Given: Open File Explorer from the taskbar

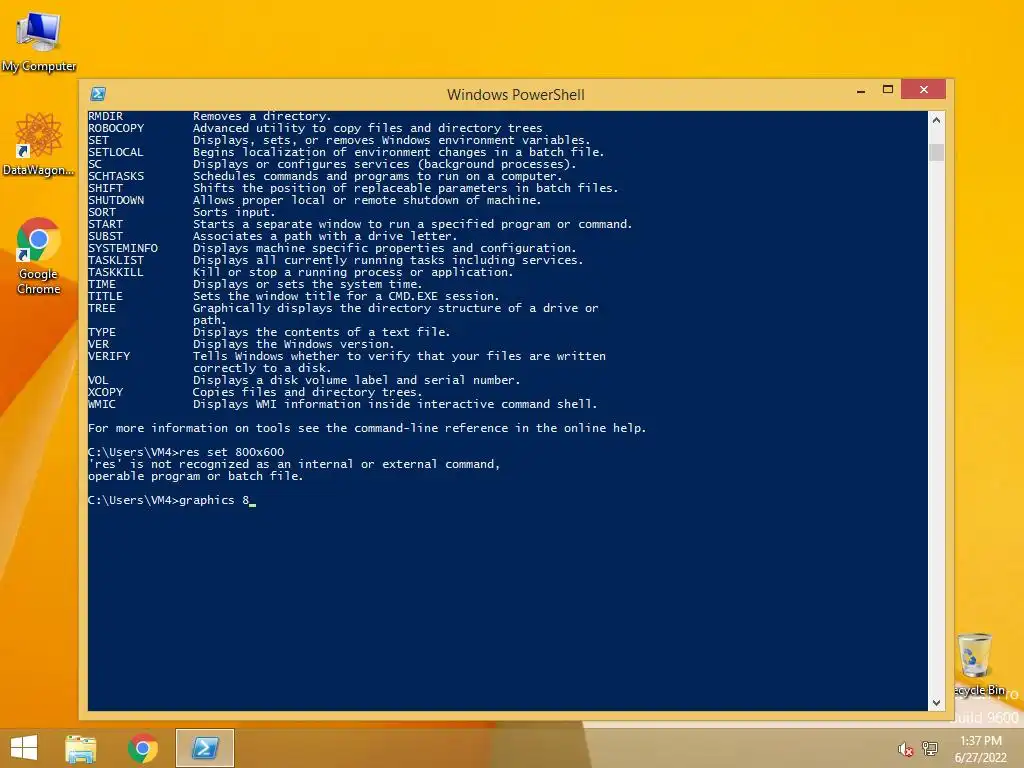Looking at the screenshot, I should pyautogui.click(x=81, y=748).
